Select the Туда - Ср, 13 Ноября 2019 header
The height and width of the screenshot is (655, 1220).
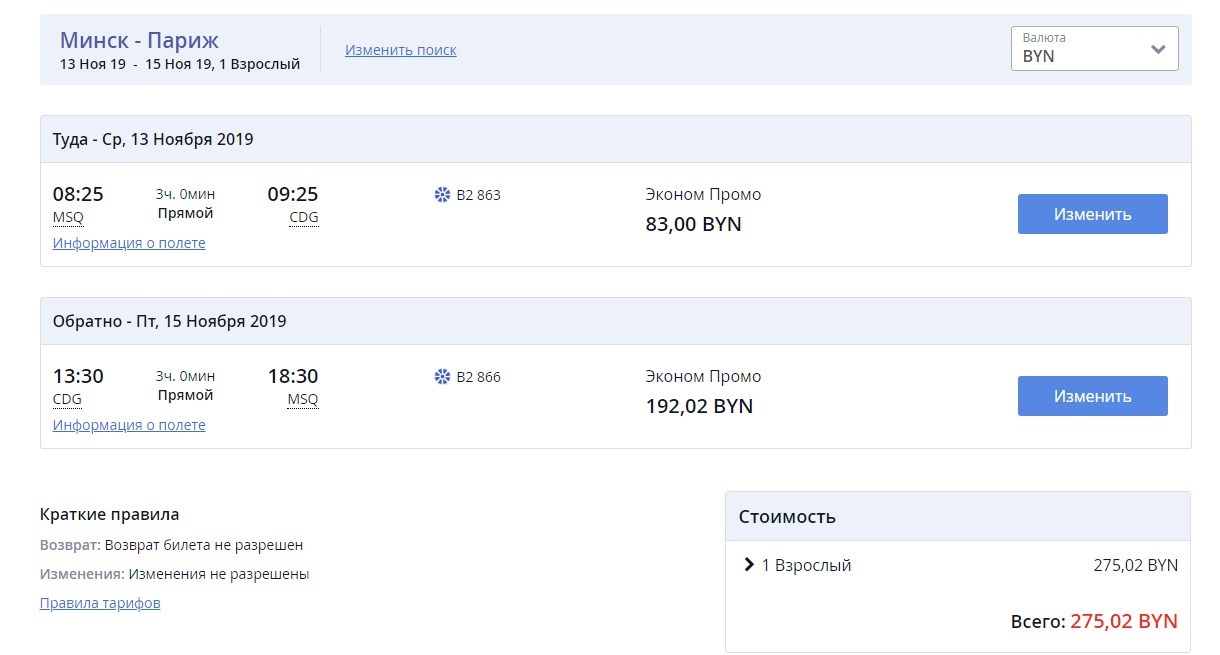pos(153,140)
